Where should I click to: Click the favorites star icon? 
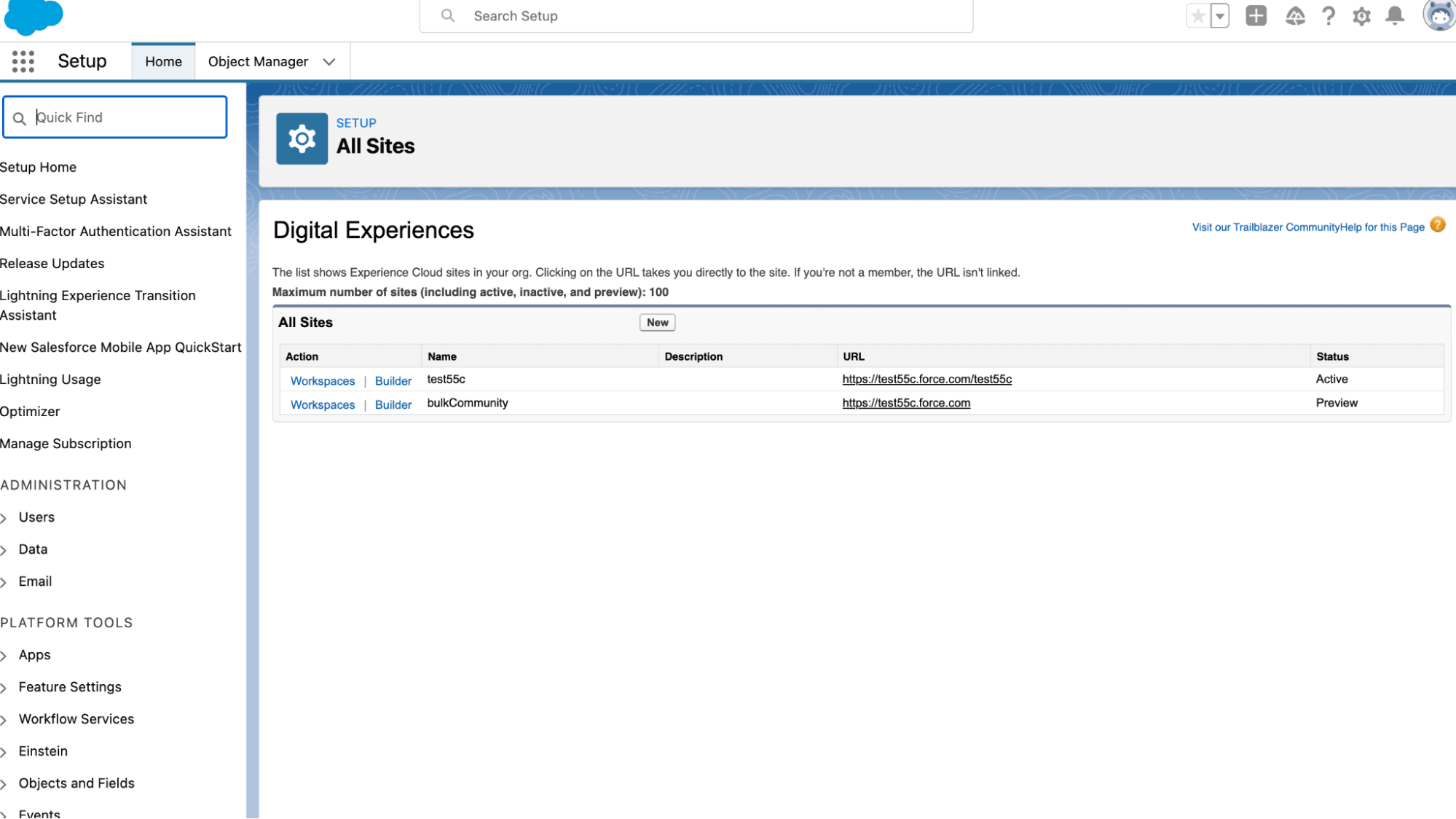point(1197,16)
